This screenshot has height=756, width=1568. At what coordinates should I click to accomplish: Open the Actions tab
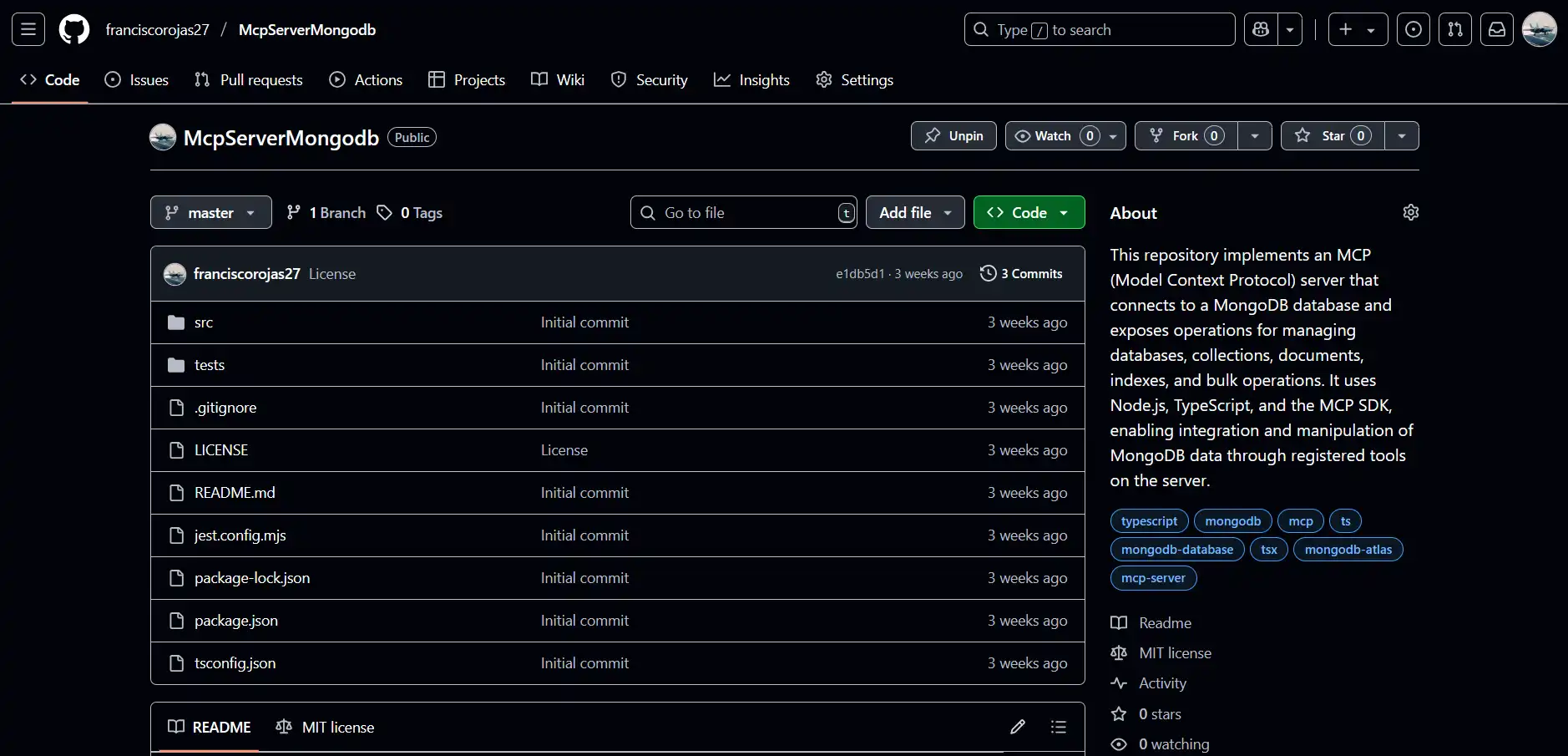click(366, 80)
